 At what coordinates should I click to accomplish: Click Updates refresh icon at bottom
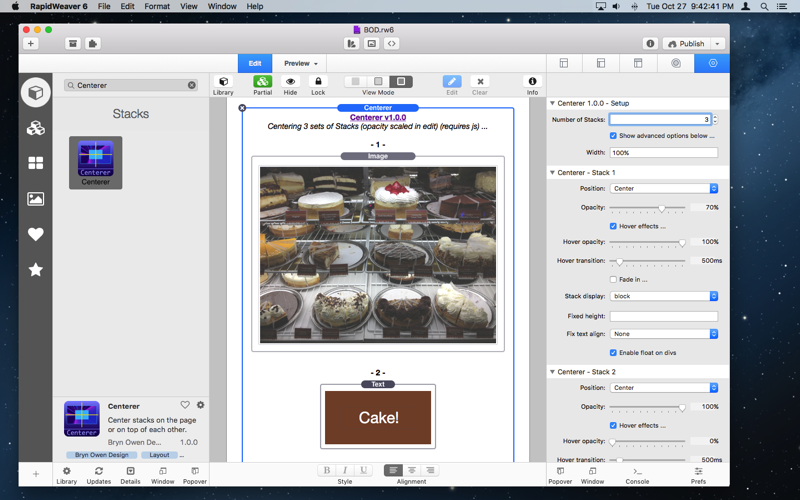98,475
